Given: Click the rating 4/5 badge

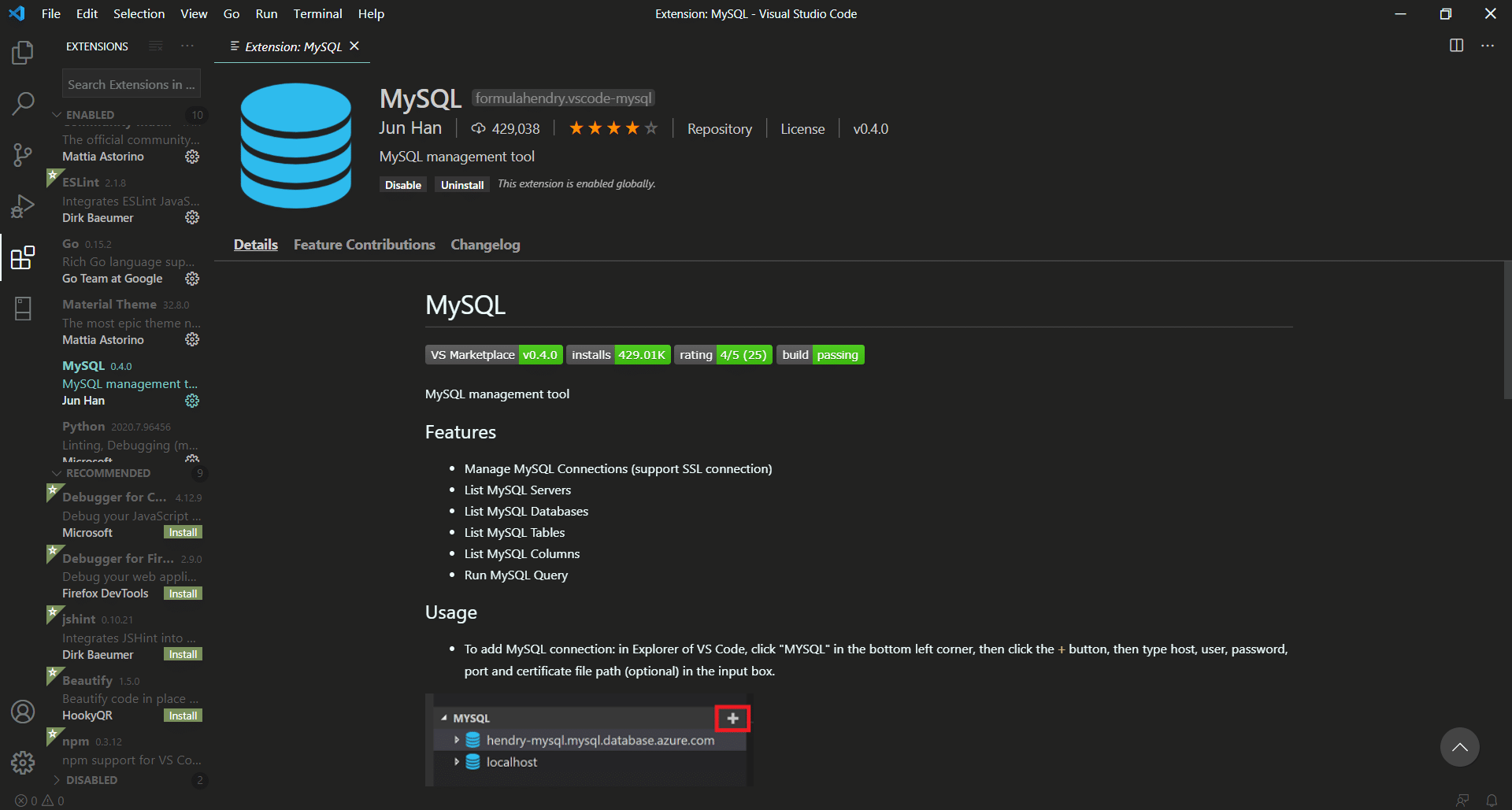Looking at the screenshot, I should point(723,355).
